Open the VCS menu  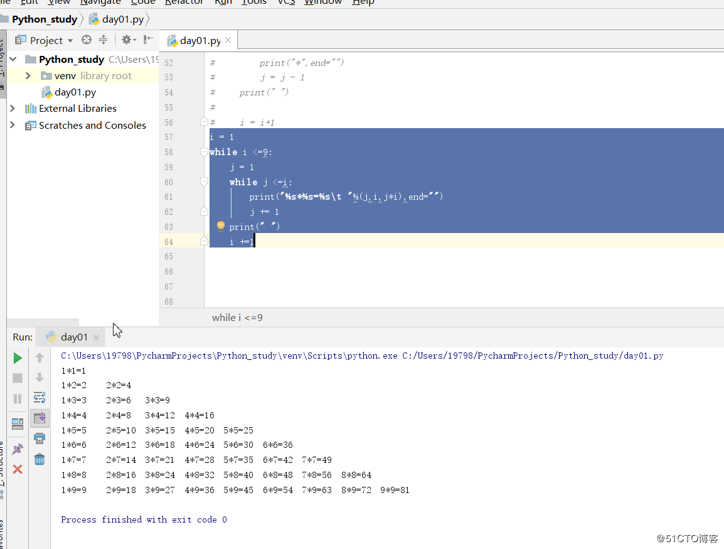click(286, 2)
